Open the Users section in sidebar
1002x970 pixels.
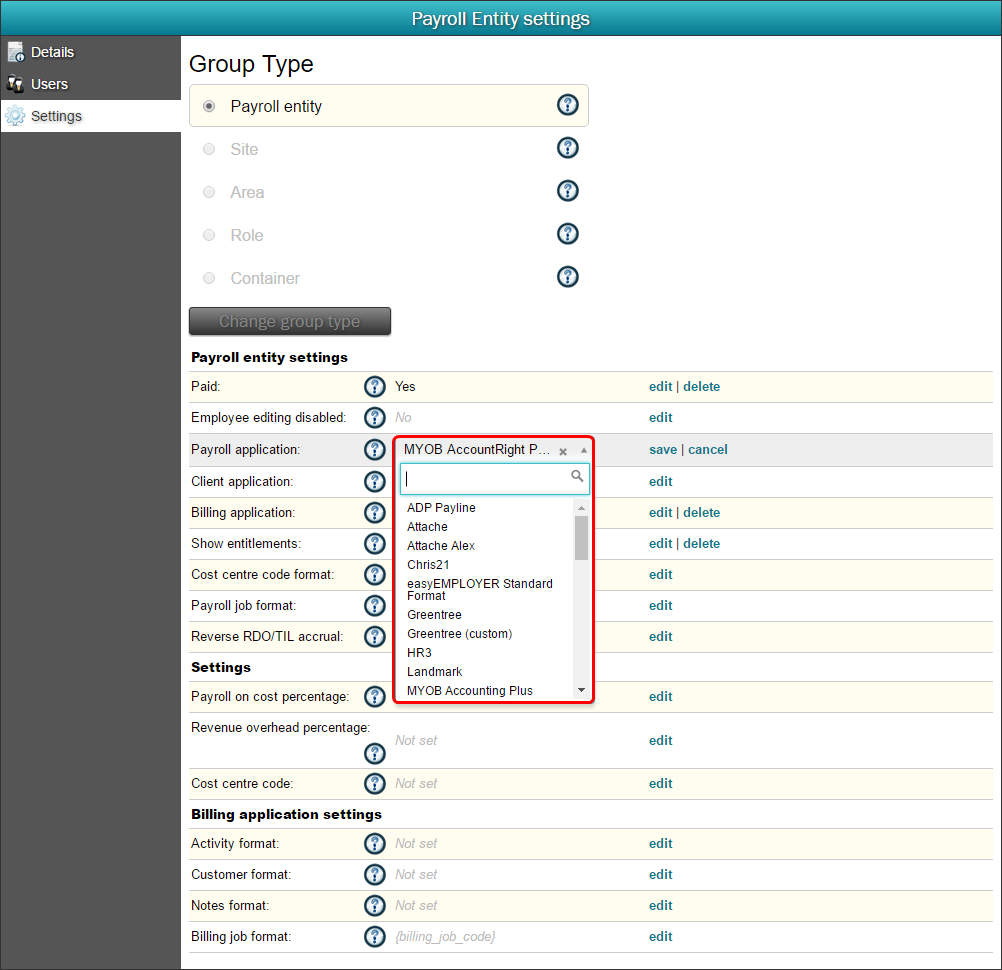click(91, 84)
